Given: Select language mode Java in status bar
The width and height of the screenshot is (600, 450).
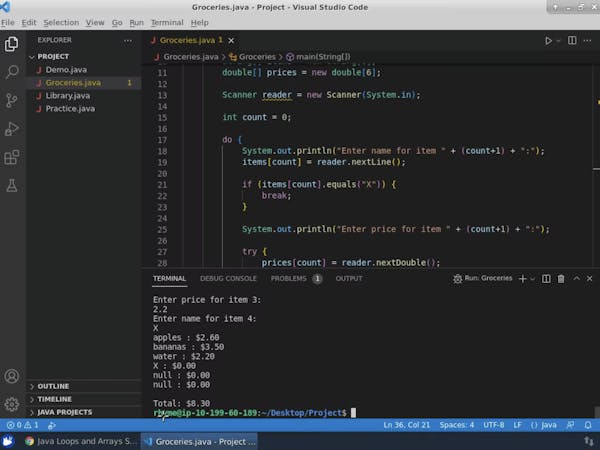Looking at the screenshot, I should point(543,425).
